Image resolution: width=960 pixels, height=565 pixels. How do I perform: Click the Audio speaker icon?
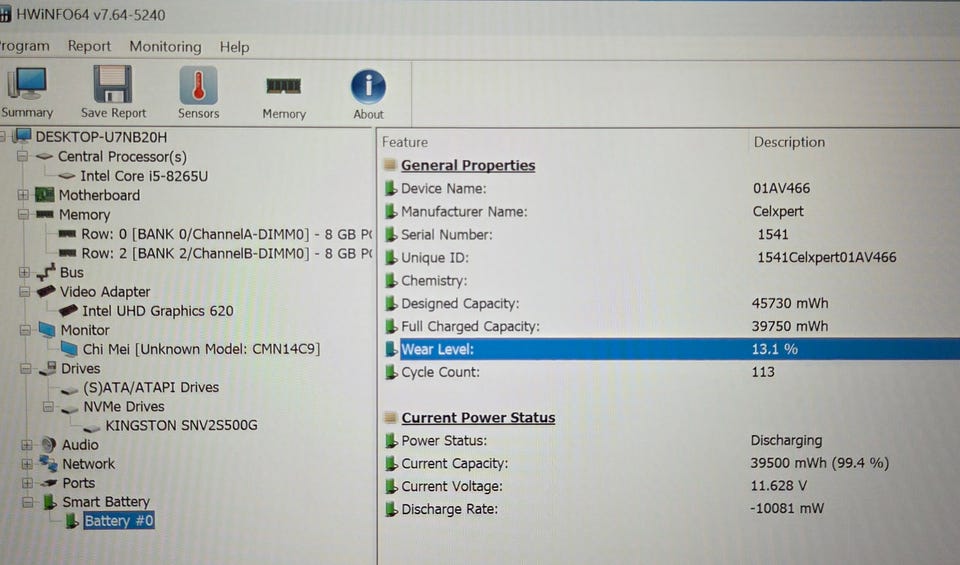pyautogui.click(x=48, y=444)
